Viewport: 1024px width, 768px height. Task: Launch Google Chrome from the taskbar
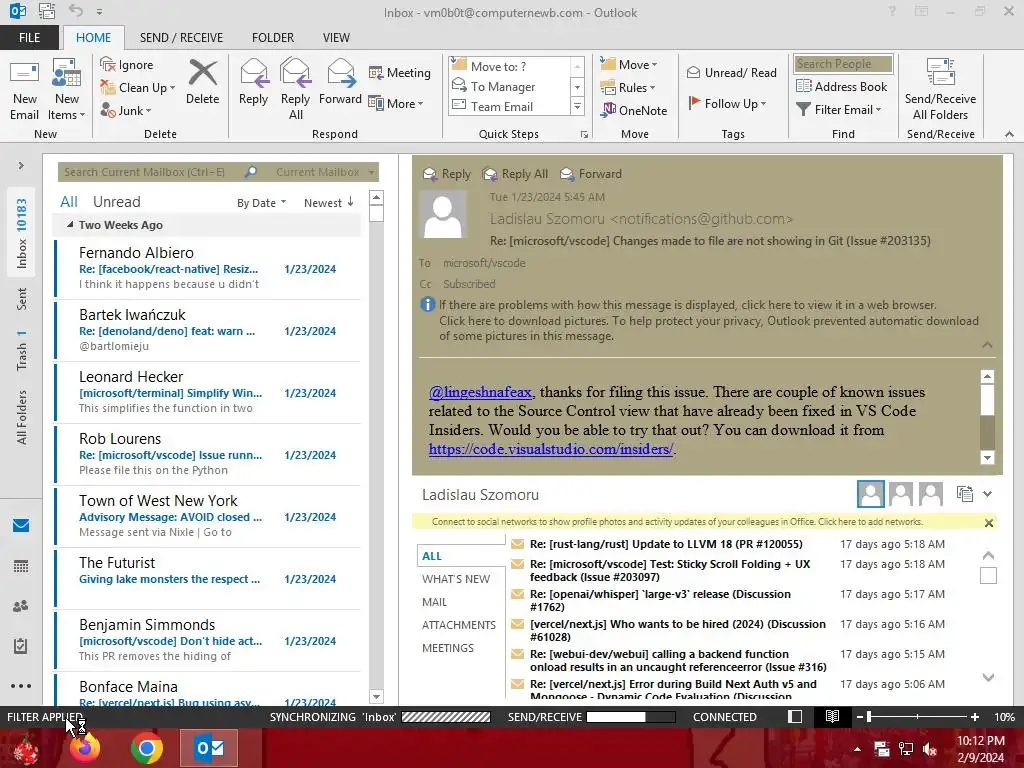[x=147, y=748]
